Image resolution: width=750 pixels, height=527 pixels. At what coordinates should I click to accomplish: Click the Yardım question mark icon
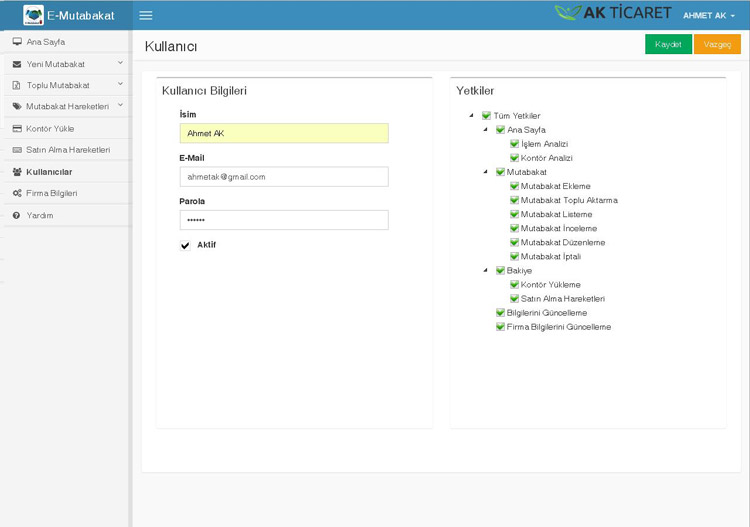pos(17,215)
